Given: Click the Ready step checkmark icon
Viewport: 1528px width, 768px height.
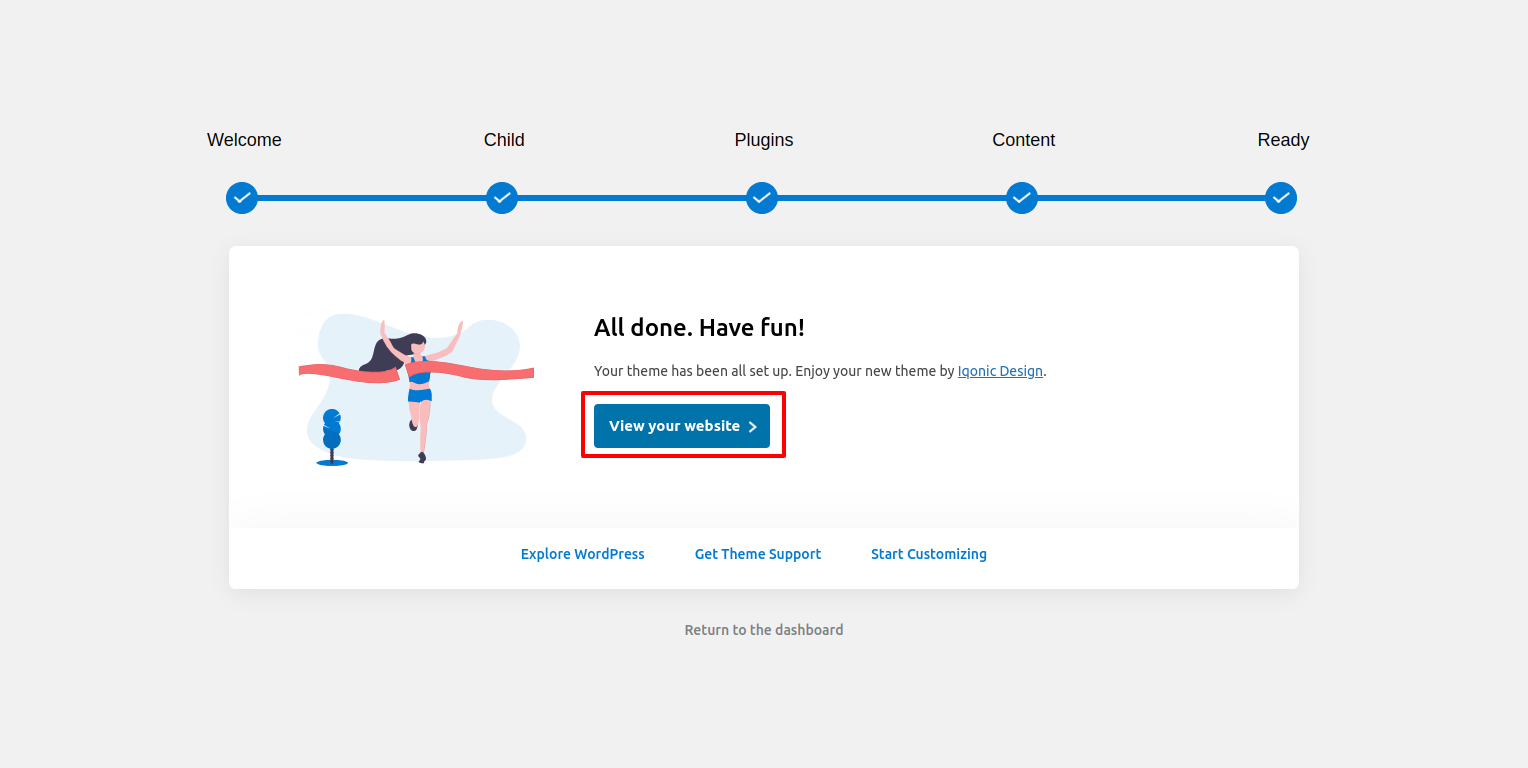Looking at the screenshot, I should pos(1281,198).
